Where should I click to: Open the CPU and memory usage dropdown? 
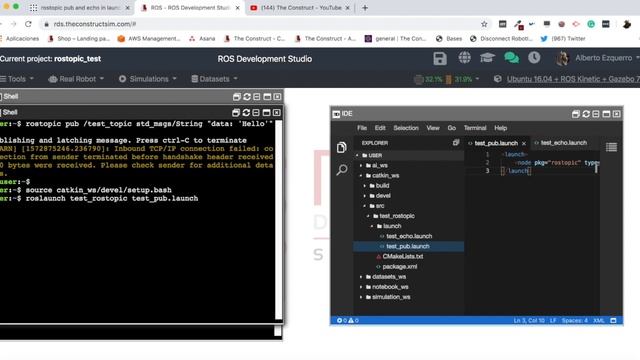447,79
